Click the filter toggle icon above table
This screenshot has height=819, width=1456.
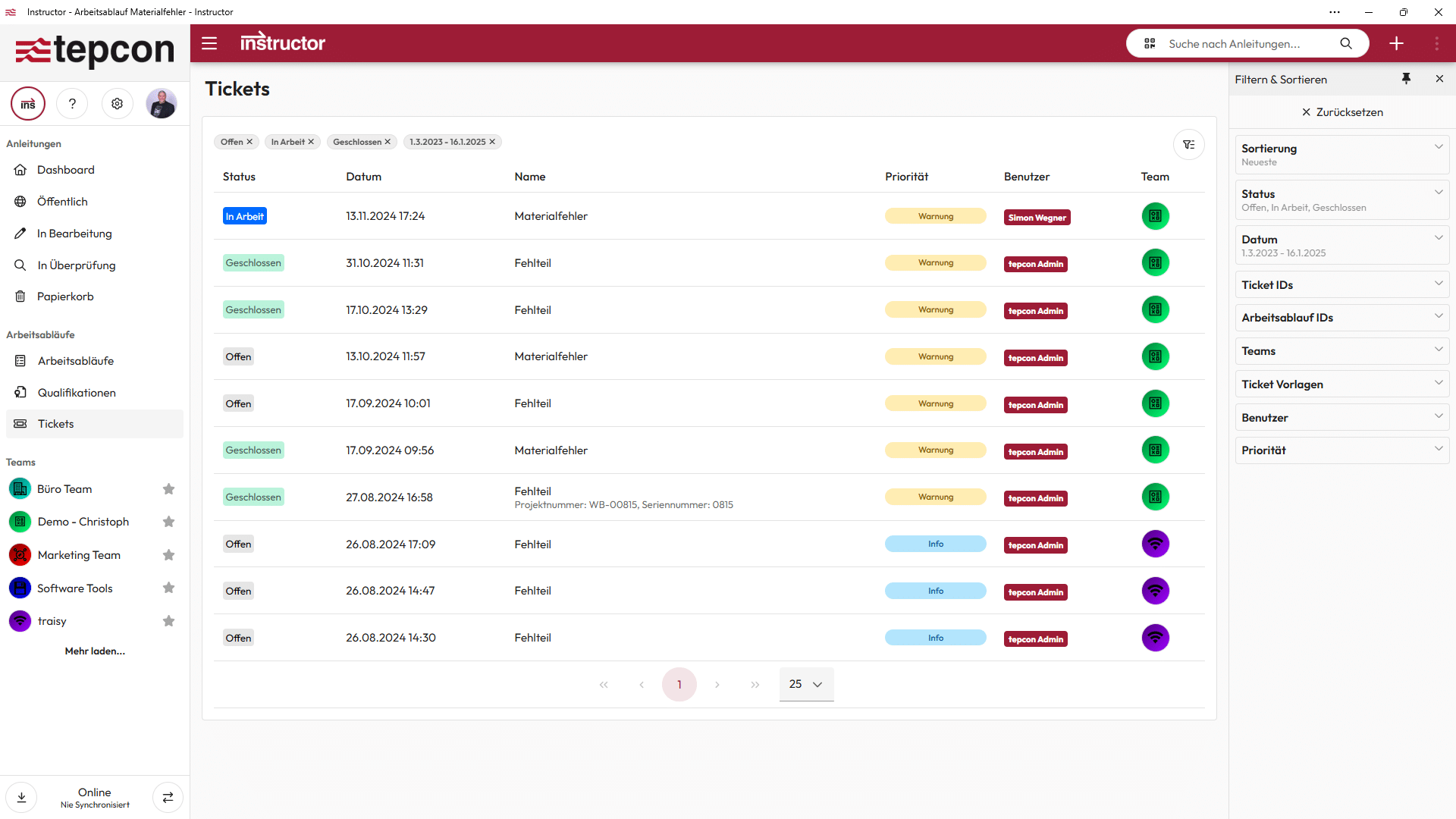1188,145
